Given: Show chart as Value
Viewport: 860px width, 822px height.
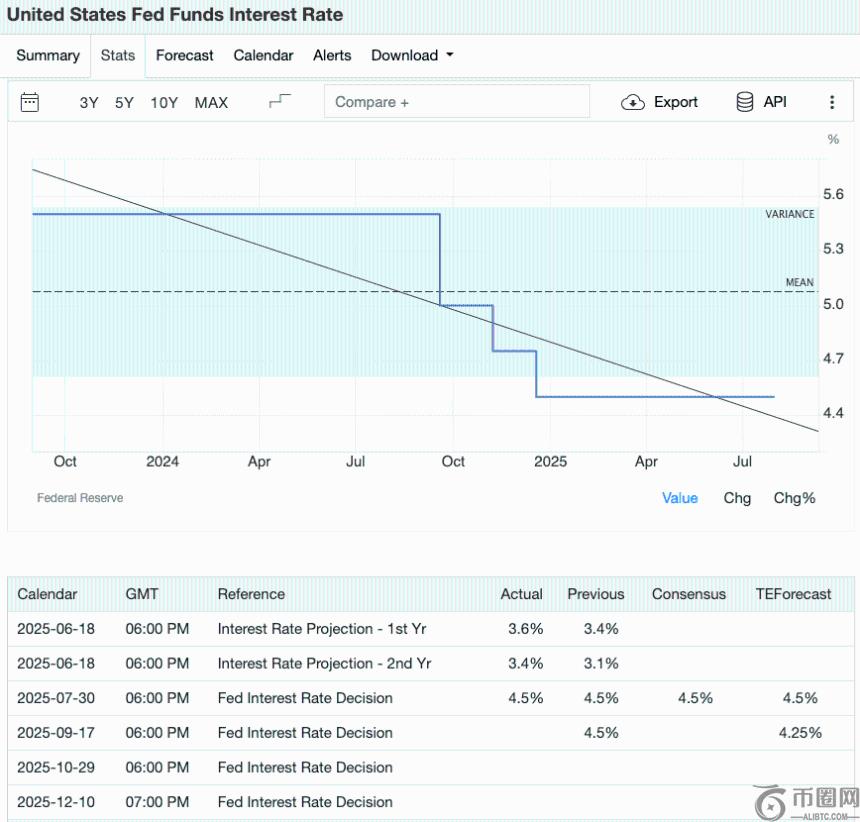Looking at the screenshot, I should tap(680, 498).
